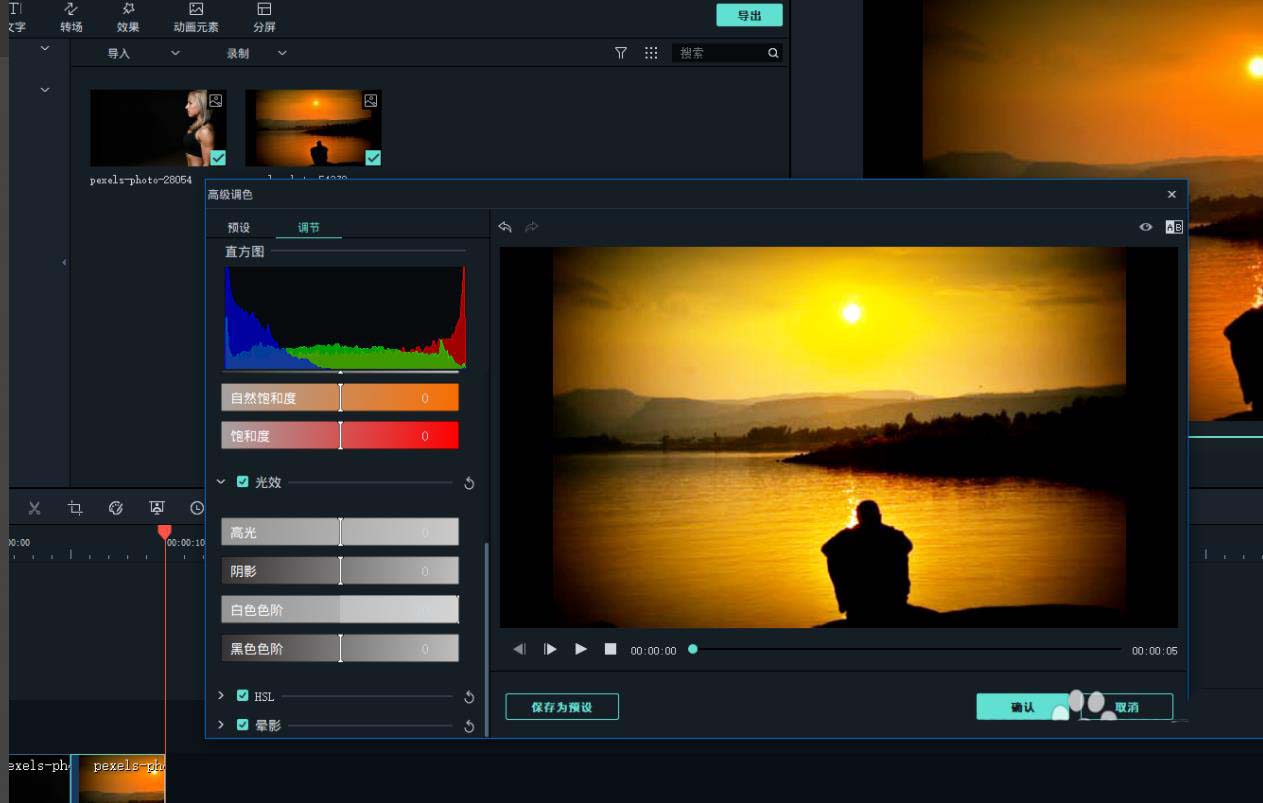Open the 录制 dropdown menu
The image size is (1263, 803).
[282, 53]
